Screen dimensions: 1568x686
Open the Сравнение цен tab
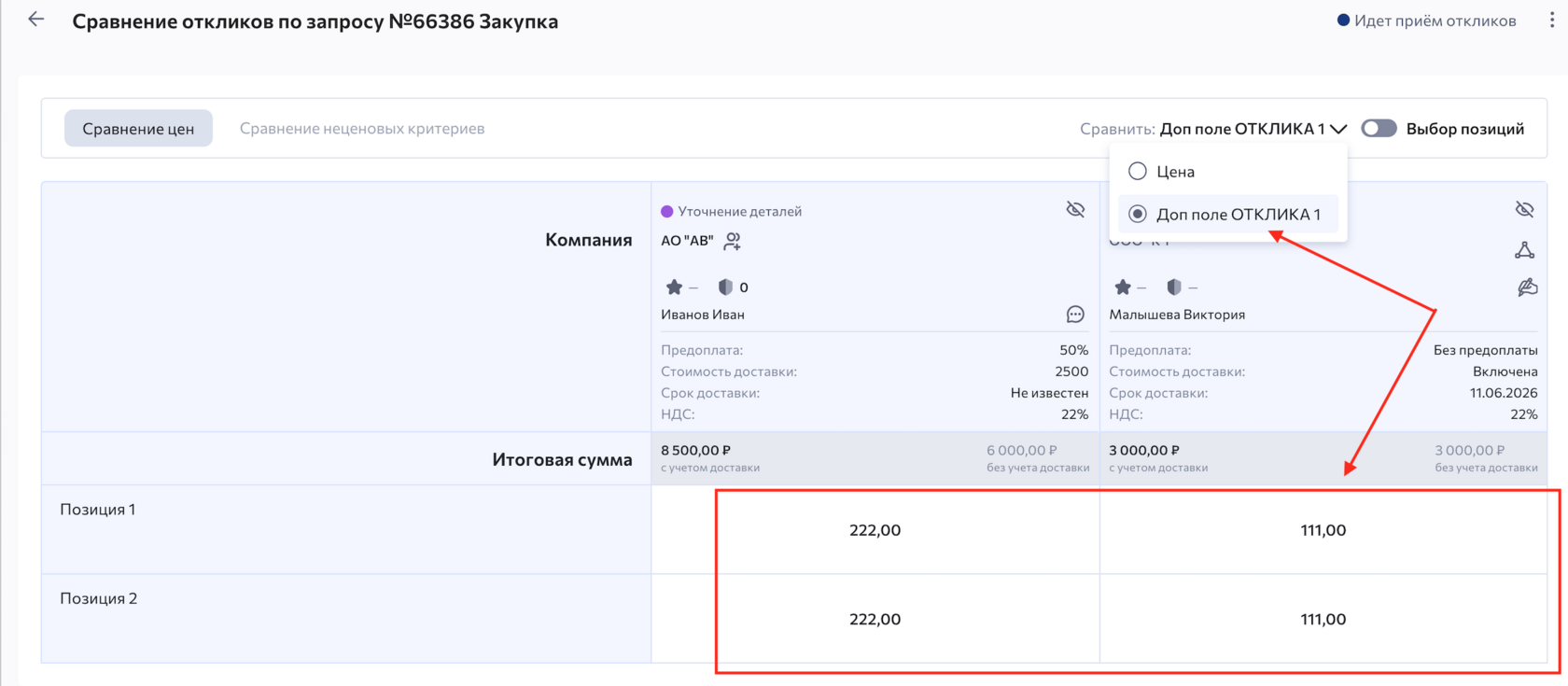pos(138,129)
